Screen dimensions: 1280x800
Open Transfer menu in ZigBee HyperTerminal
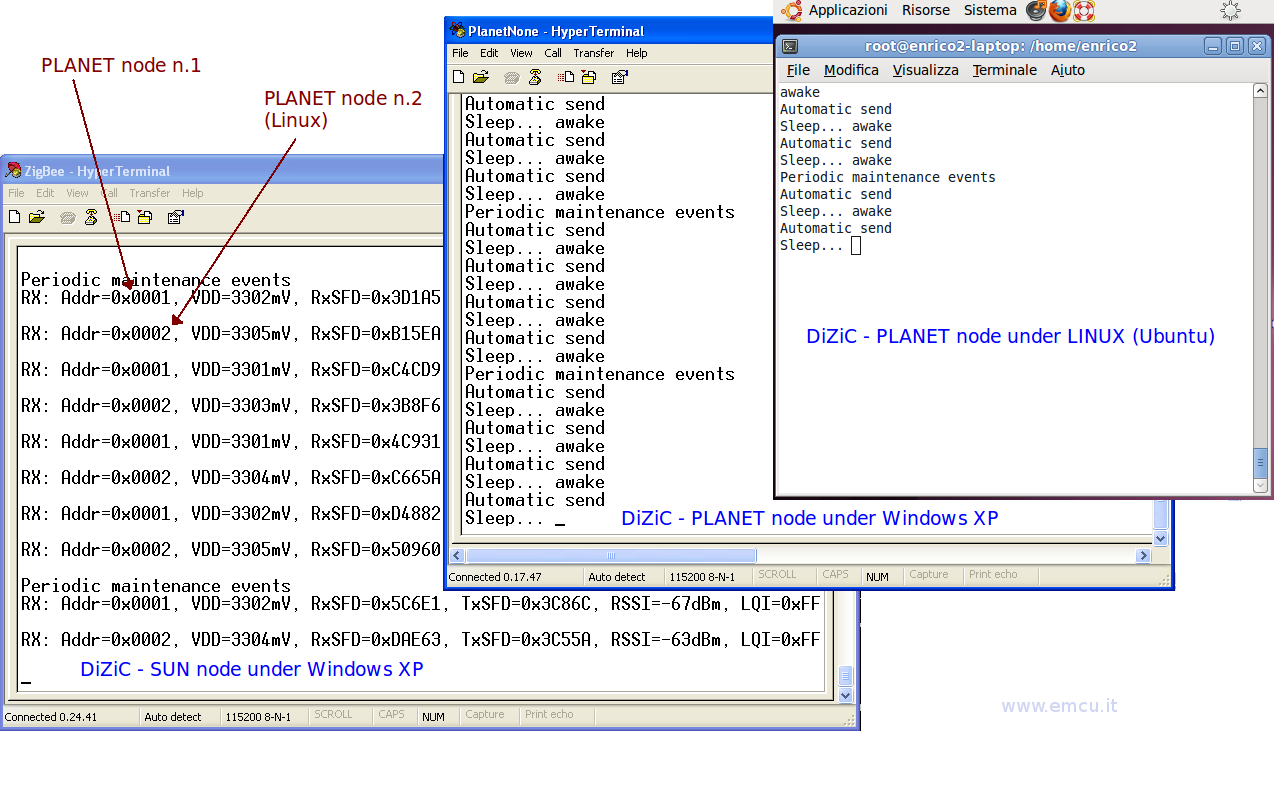[x=150, y=193]
